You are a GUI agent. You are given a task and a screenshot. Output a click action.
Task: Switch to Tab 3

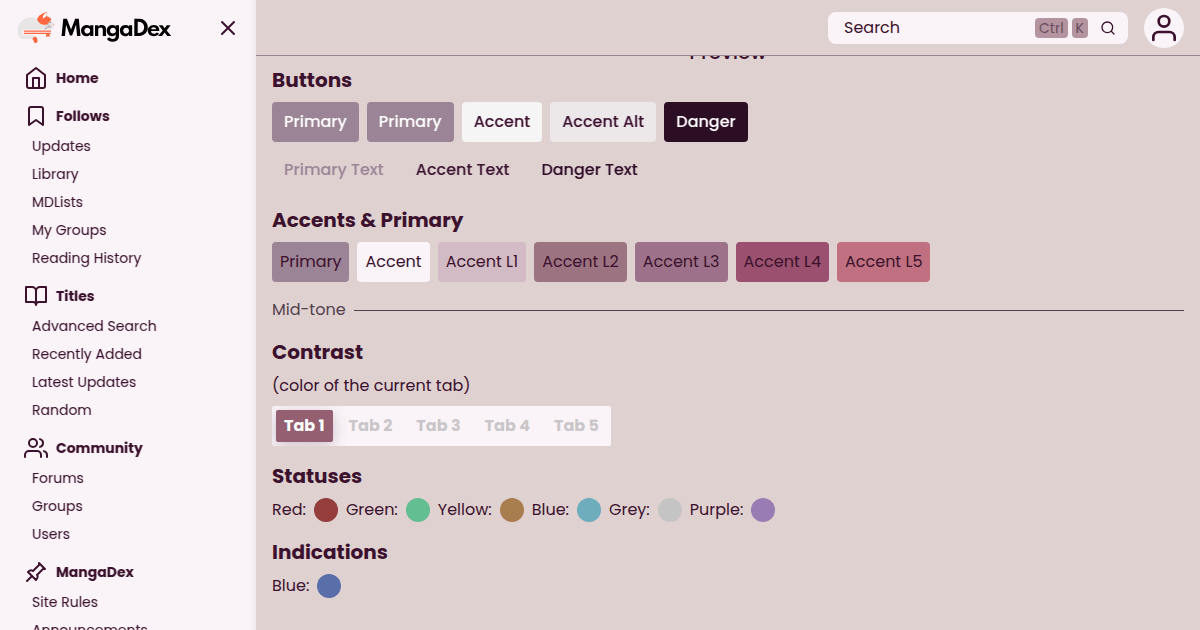click(438, 425)
